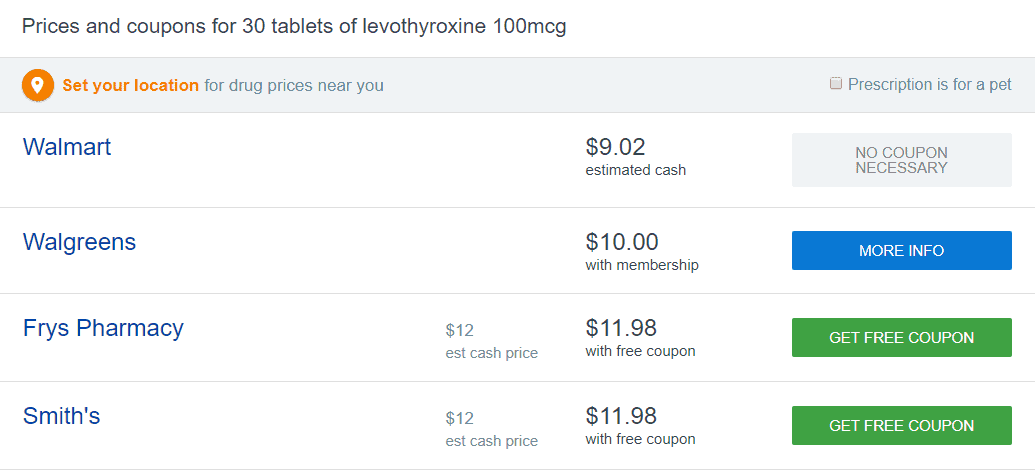This screenshot has height=470, width=1035.
Task: Select the $11.98 Frys Pharmacy coupon price
Action: 621,328
